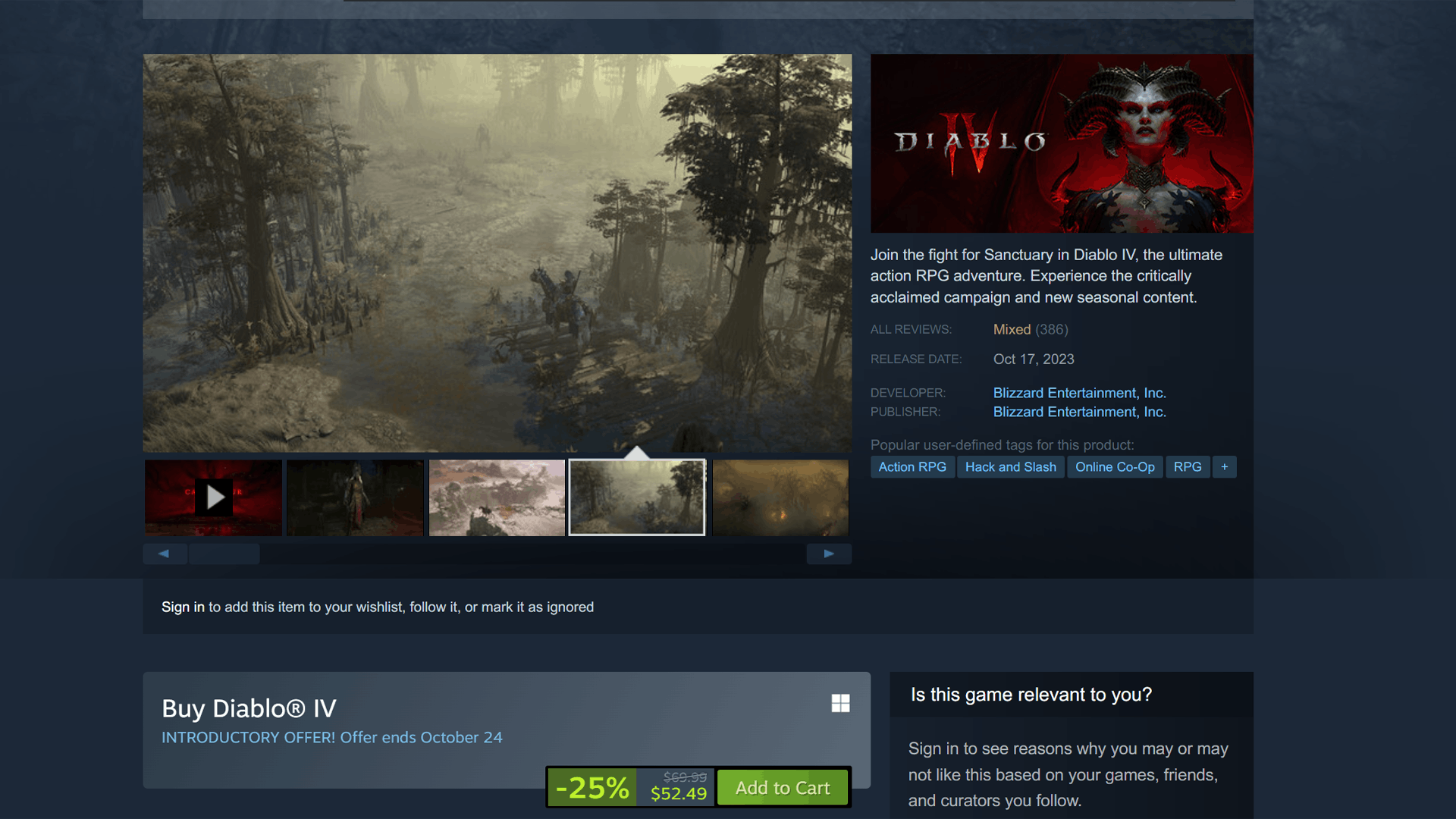Select the fifth screenshot thumbnail

tap(780, 497)
